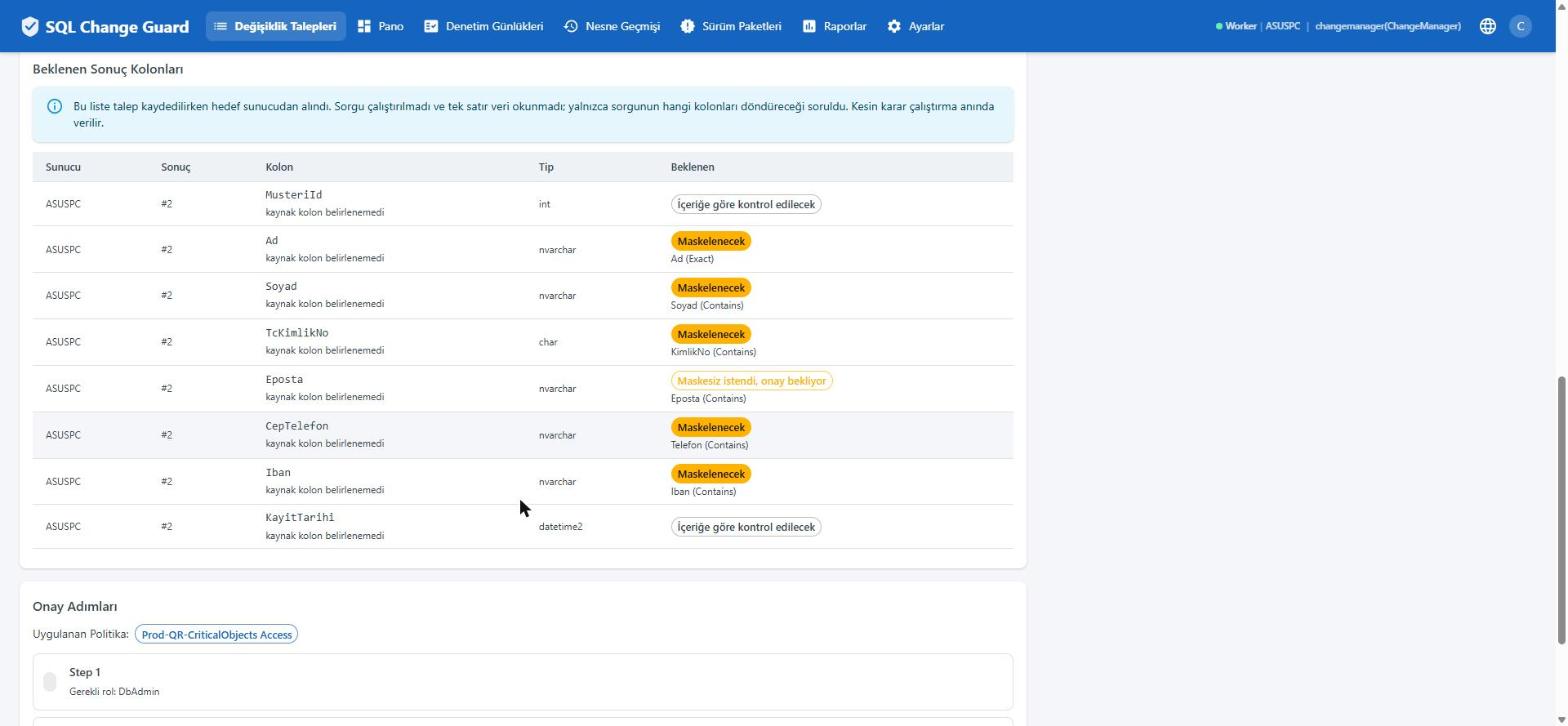Open Ayarlar settings
This screenshot has width=1568, height=726.
(x=915, y=26)
